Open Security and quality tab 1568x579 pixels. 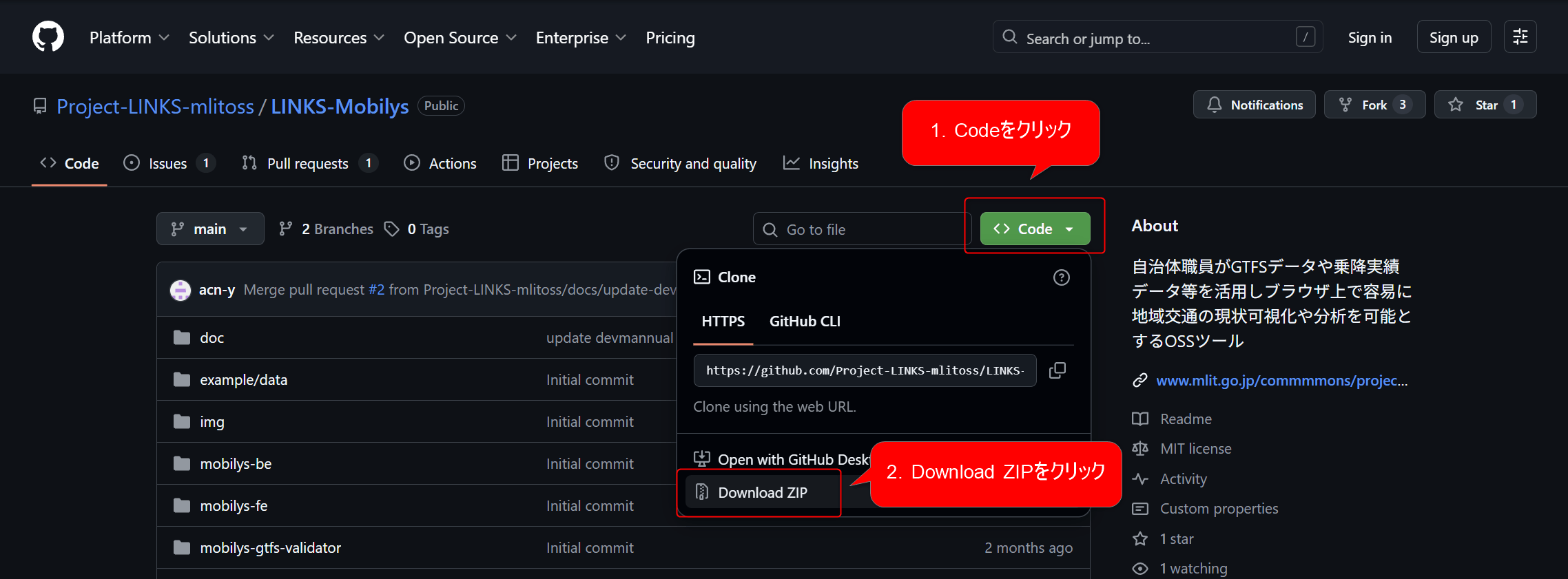(680, 163)
